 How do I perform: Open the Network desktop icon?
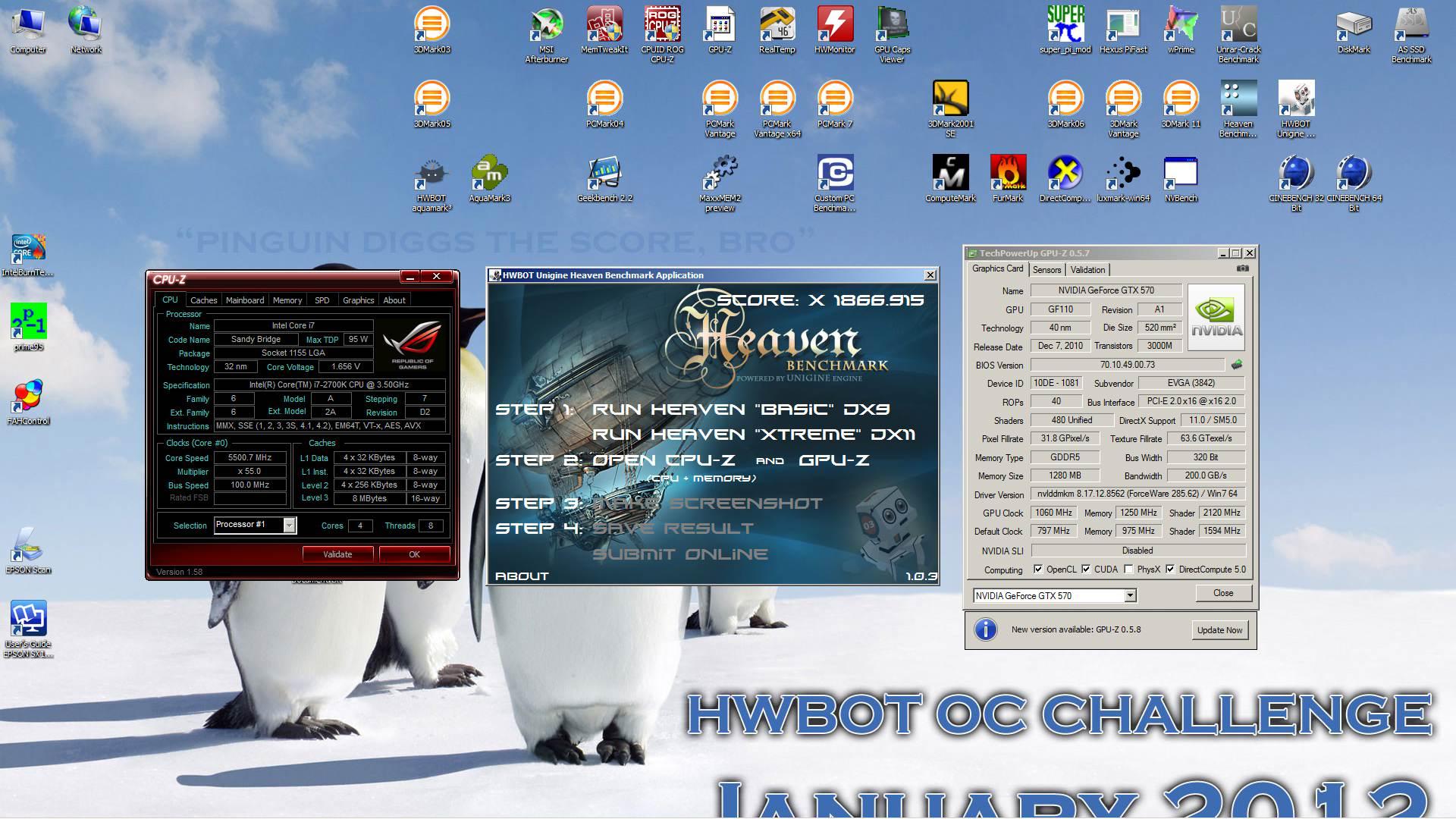86,30
